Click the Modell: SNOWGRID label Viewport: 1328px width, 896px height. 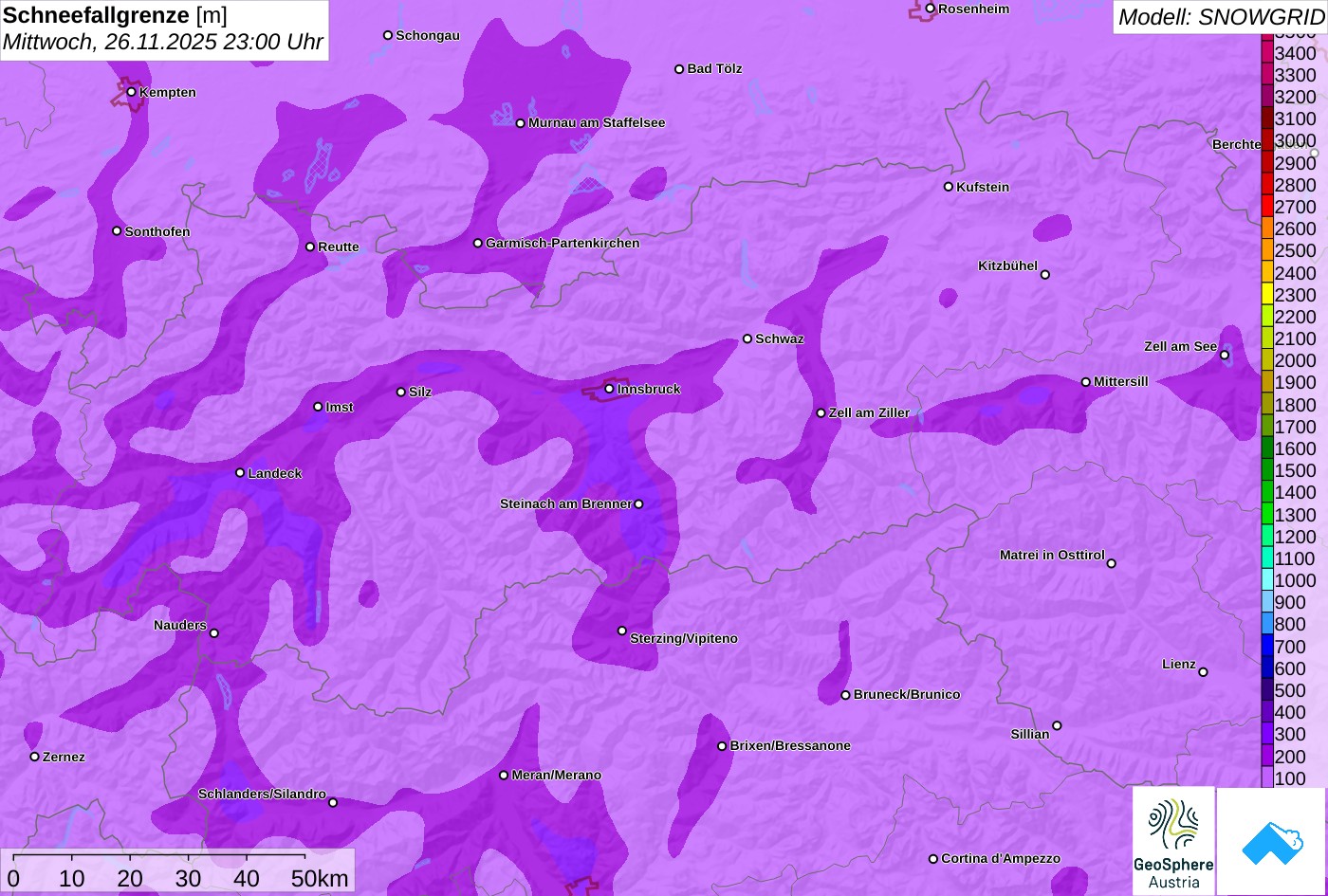(1221, 16)
